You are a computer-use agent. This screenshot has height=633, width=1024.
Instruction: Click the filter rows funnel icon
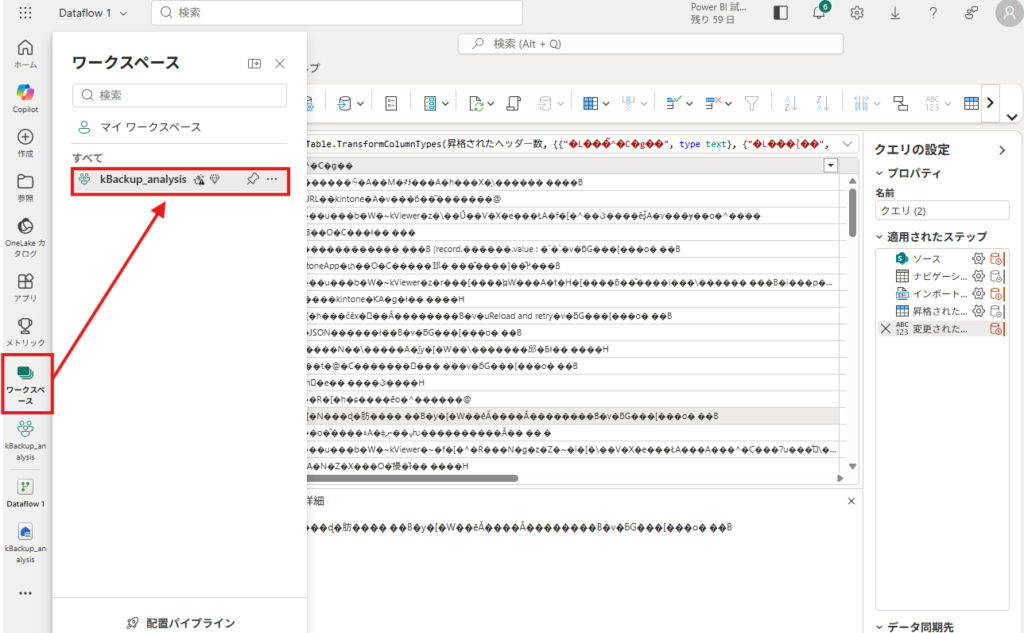click(752, 103)
